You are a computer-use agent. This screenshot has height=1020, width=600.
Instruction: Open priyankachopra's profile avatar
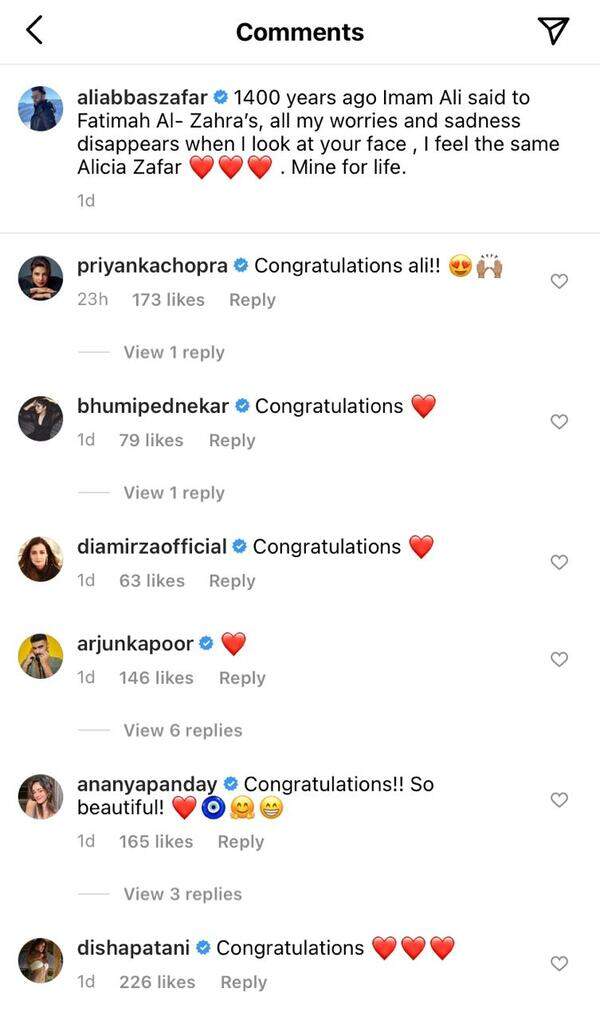tap(41, 277)
